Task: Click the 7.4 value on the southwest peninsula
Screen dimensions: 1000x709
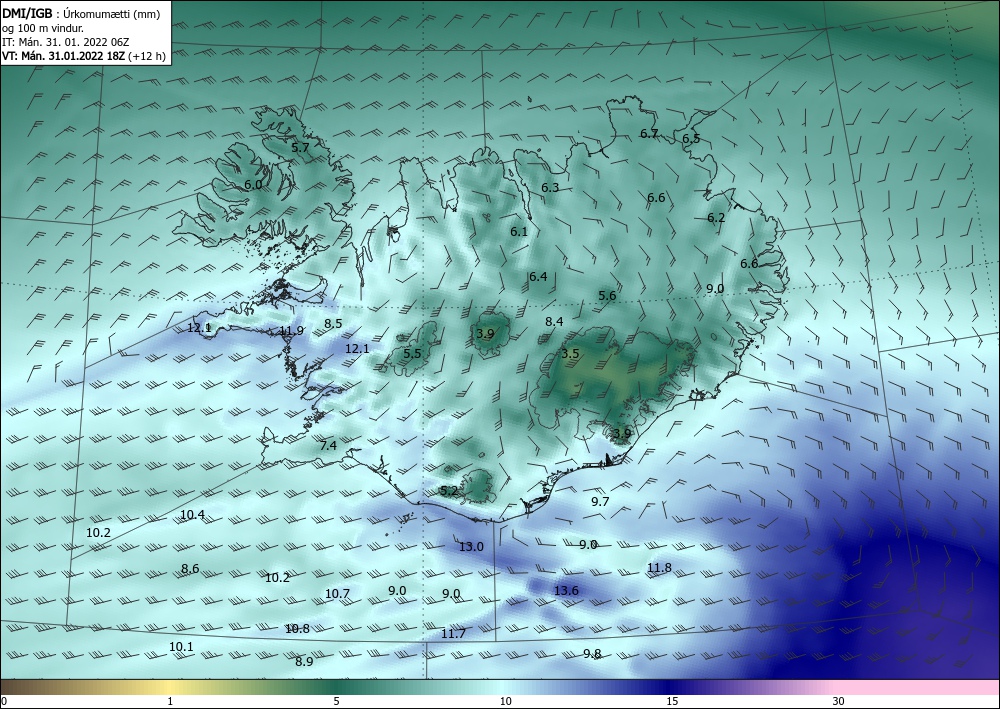Action: coord(328,446)
